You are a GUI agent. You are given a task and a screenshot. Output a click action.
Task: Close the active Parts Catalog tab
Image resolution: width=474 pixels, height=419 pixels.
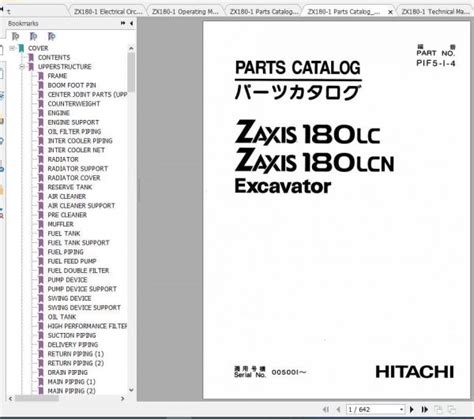point(390,12)
